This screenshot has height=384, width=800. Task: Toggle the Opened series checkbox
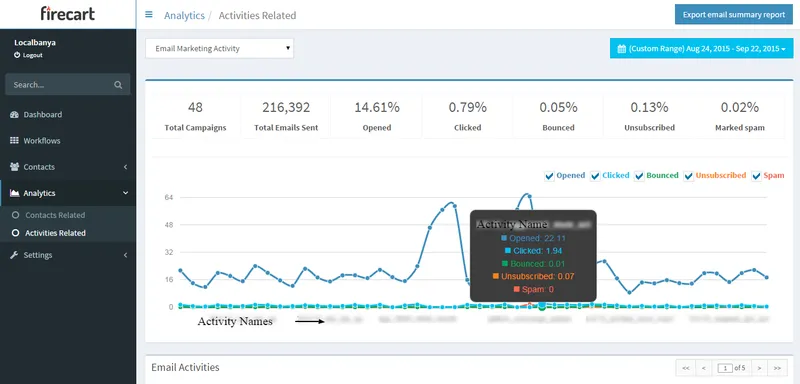[x=549, y=176]
